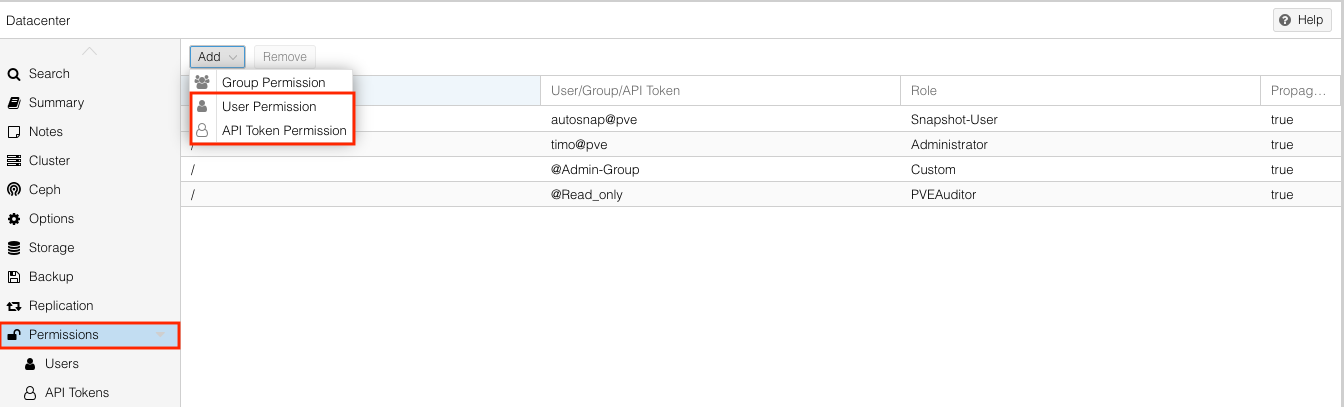Select the Storage database icon
The height and width of the screenshot is (407, 1344).
point(14,248)
